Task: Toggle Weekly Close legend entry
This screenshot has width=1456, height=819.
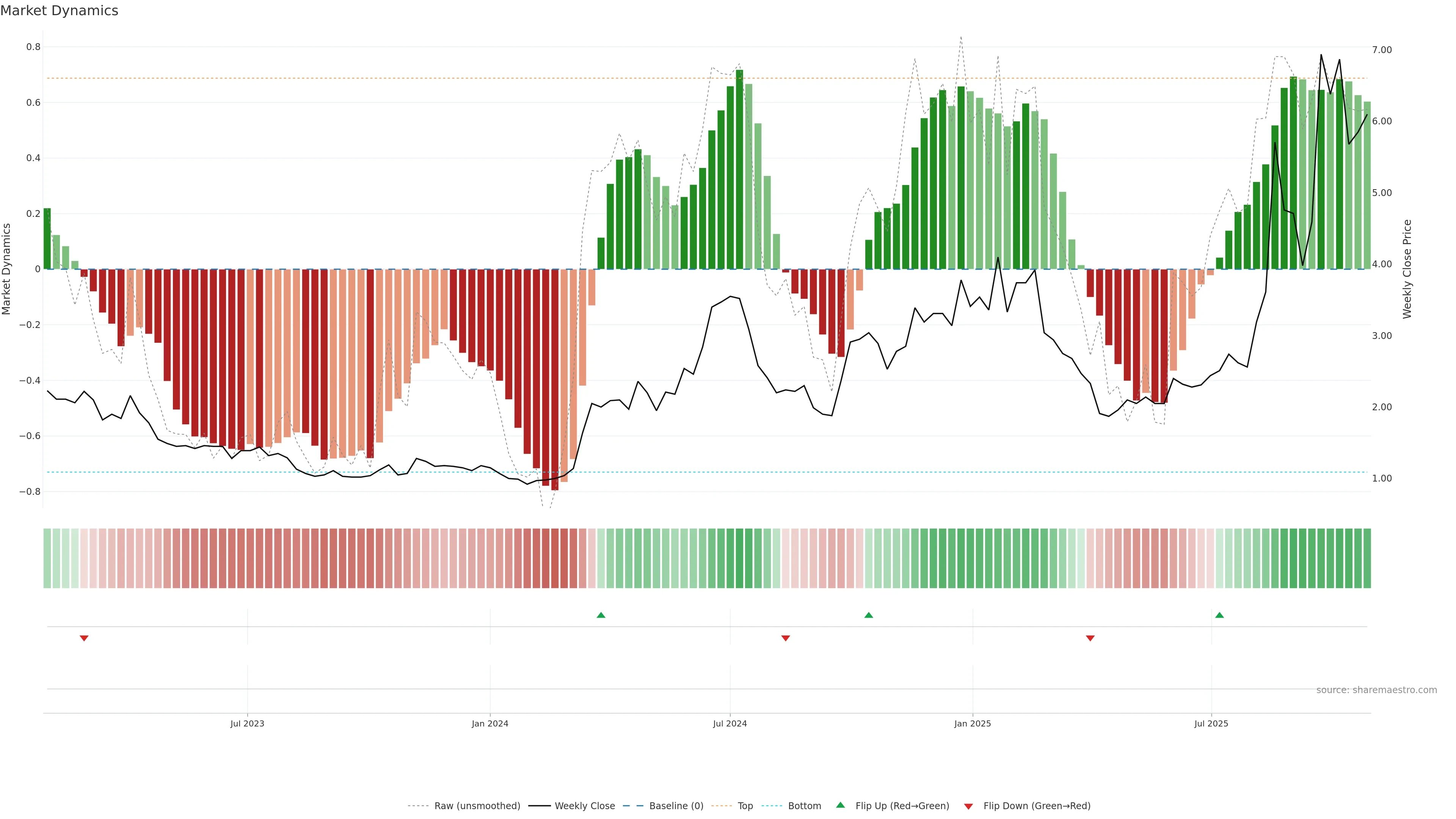Action: [584, 806]
